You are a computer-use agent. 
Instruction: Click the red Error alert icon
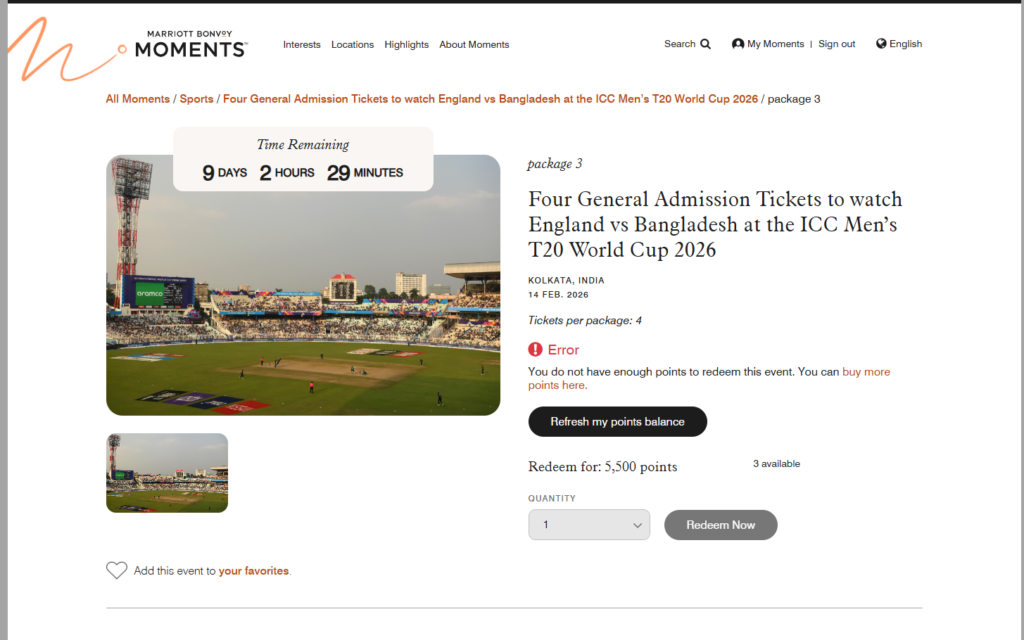536,349
